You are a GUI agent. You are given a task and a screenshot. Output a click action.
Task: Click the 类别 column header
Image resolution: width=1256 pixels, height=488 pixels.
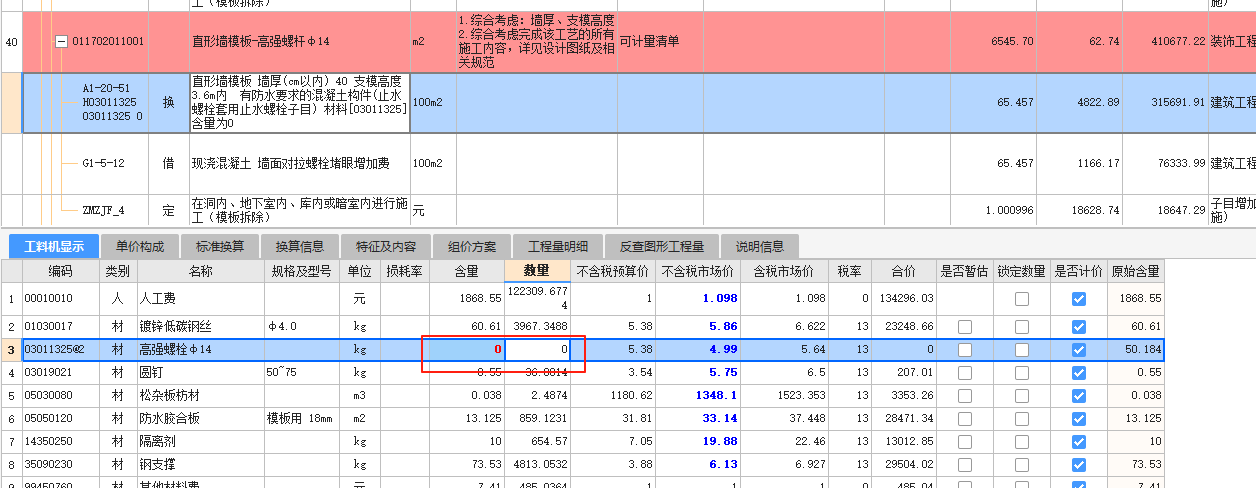click(x=117, y=271)
